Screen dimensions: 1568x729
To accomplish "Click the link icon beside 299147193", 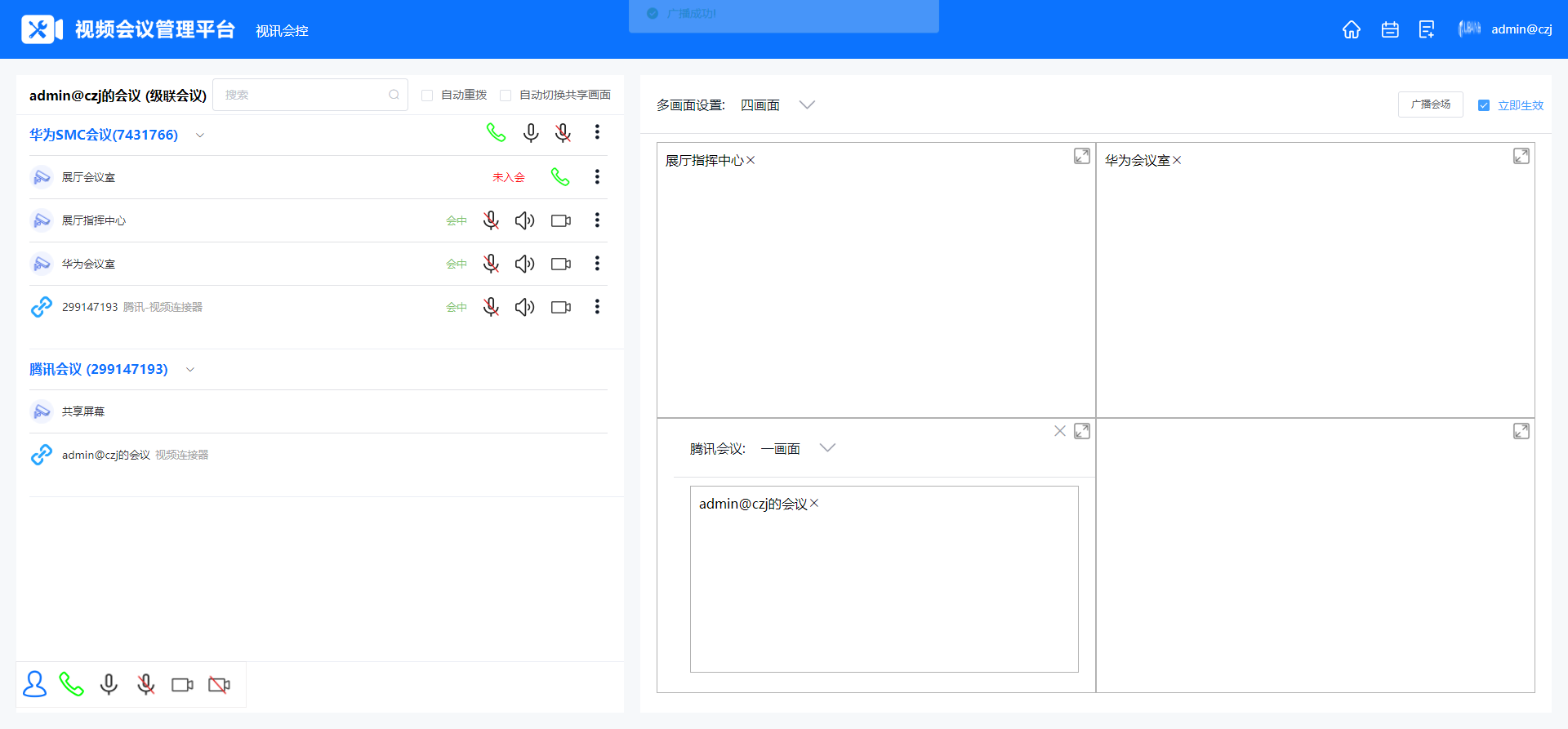I will tap(42, 307).
